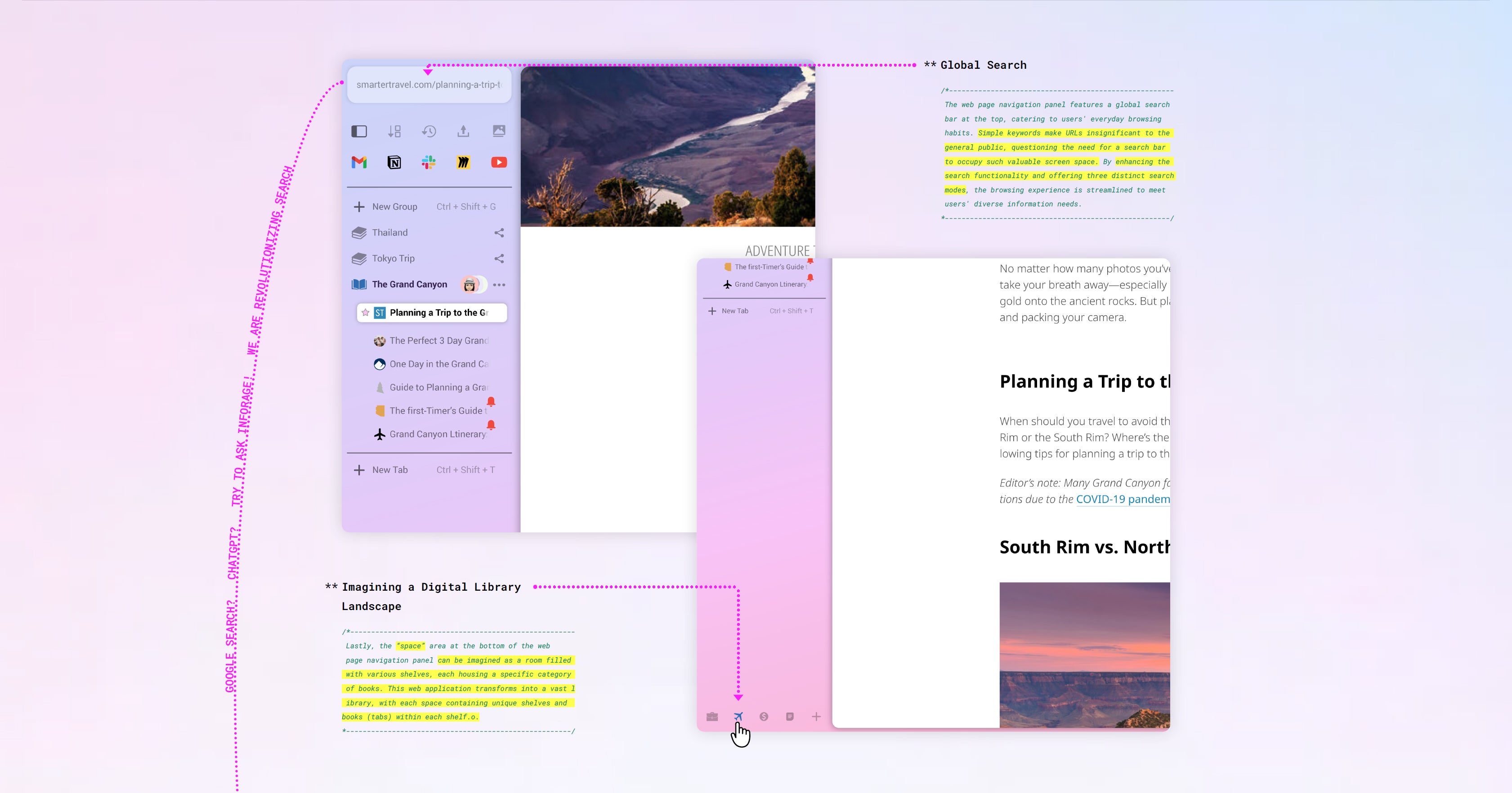Screen dimensions: 1512x793
Task: Click the share upload icon in toolbar
Action: 464,131
